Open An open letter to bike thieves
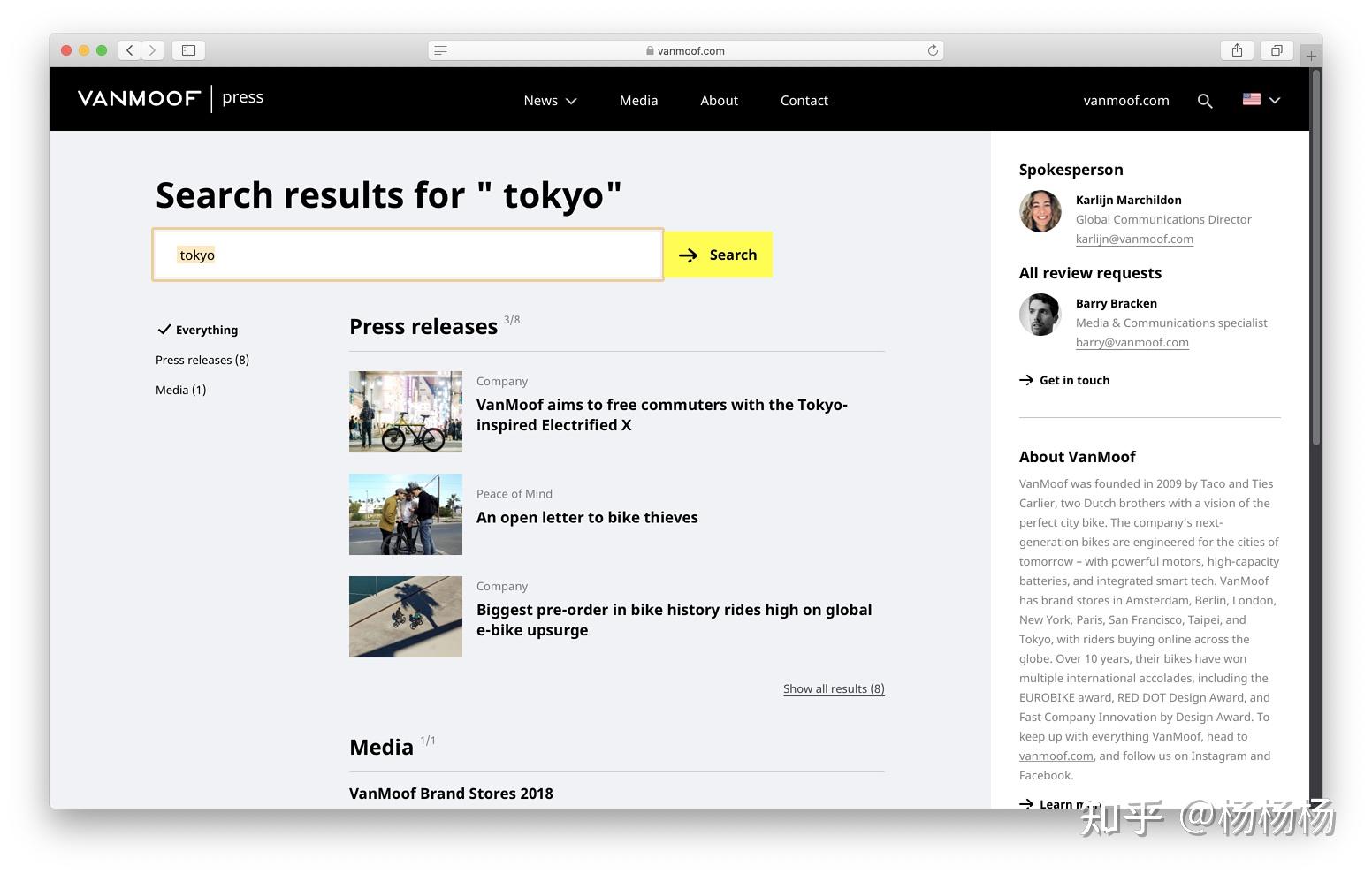Screen dimensions: 1372x874 coord(587,518)
